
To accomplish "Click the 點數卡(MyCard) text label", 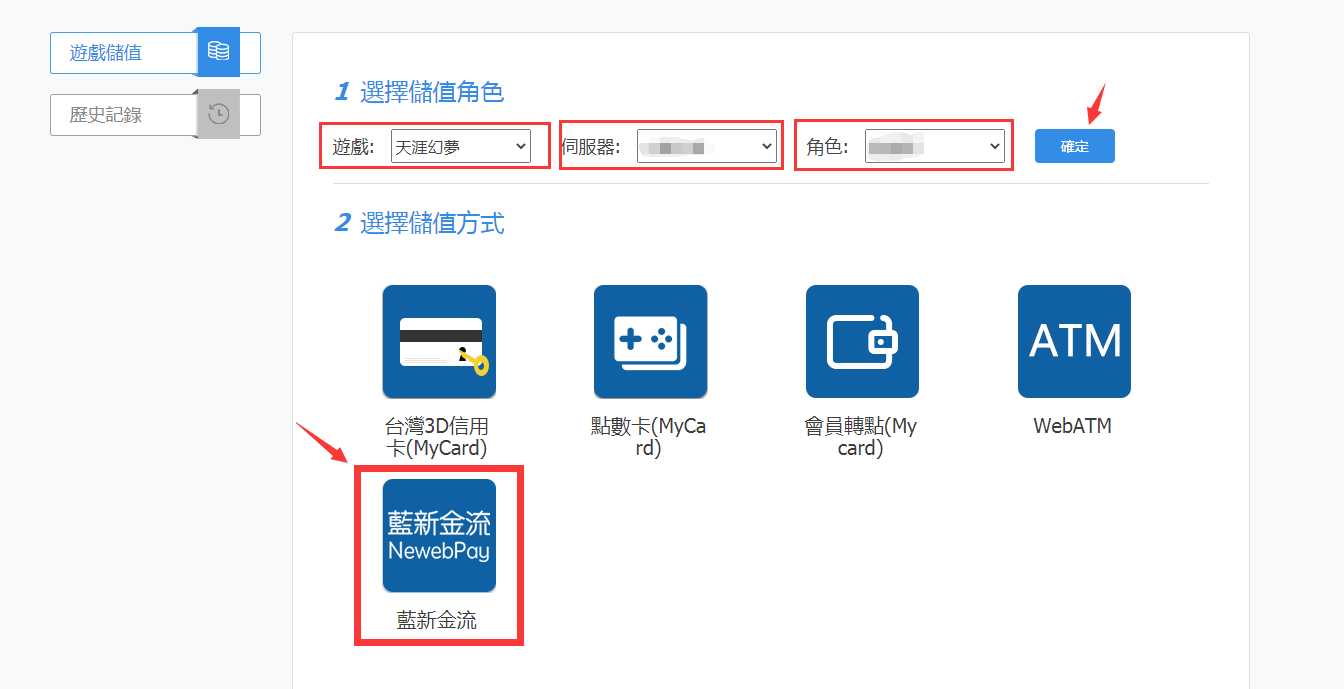I will click(649, 438).
